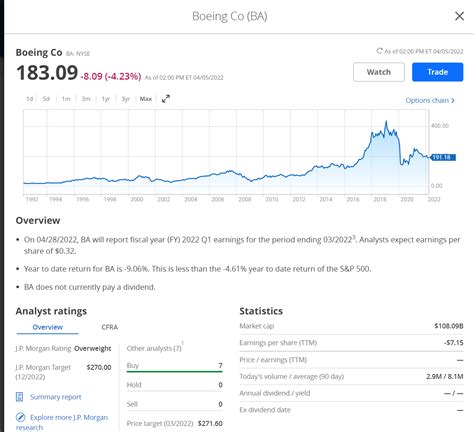474x432 pixels.
Task: Click the Analyst ratings heading
Action: [x=51, y=311]
